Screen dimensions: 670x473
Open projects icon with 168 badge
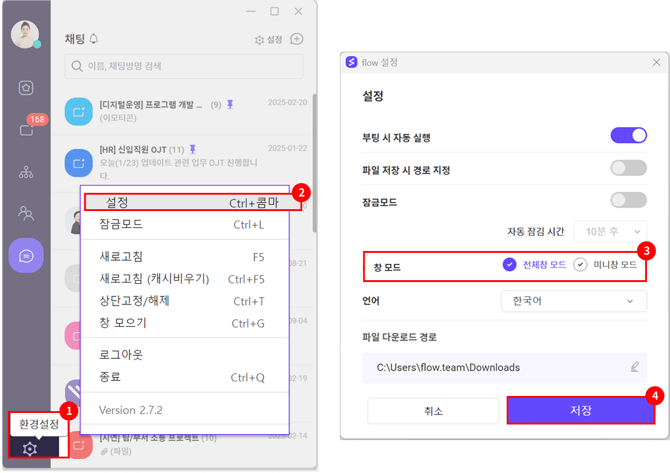click(26, 129)
